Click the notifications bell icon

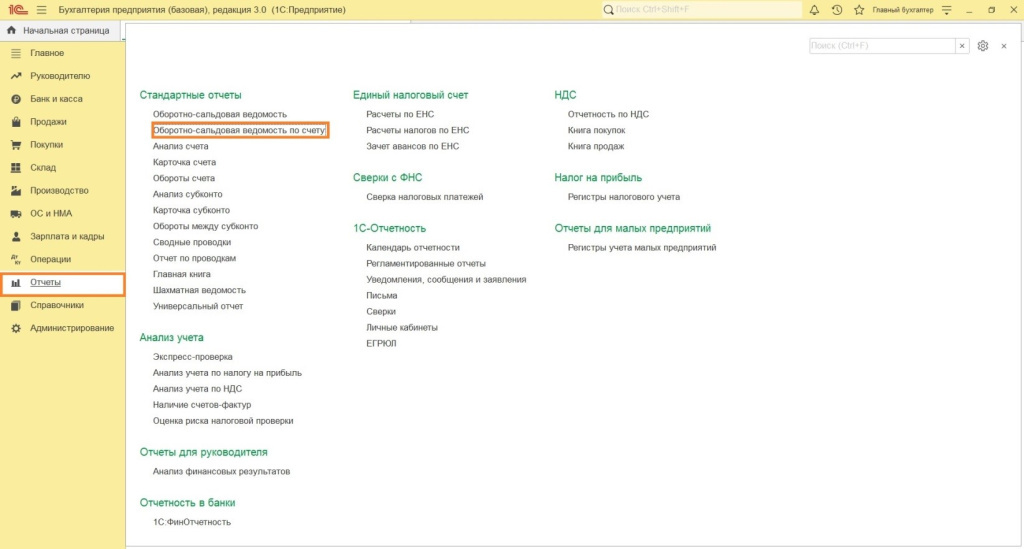pos(814,10)
